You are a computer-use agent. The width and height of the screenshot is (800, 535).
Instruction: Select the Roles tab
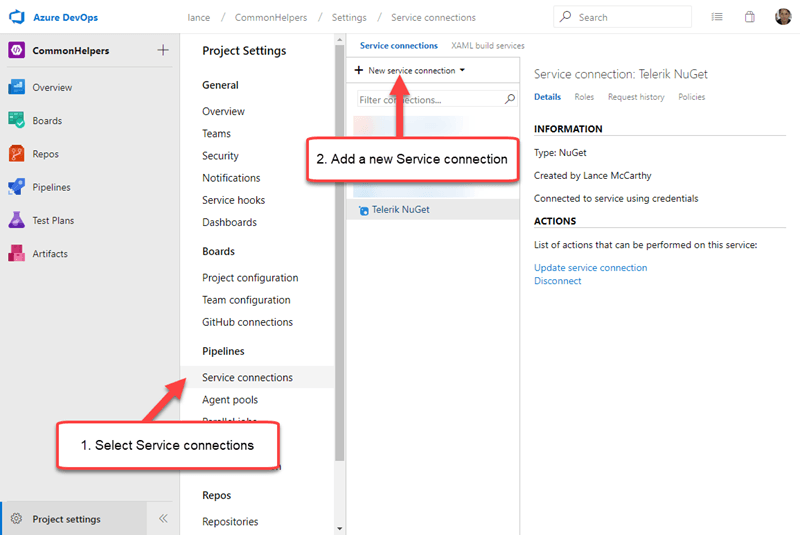[x=584, y=96]
